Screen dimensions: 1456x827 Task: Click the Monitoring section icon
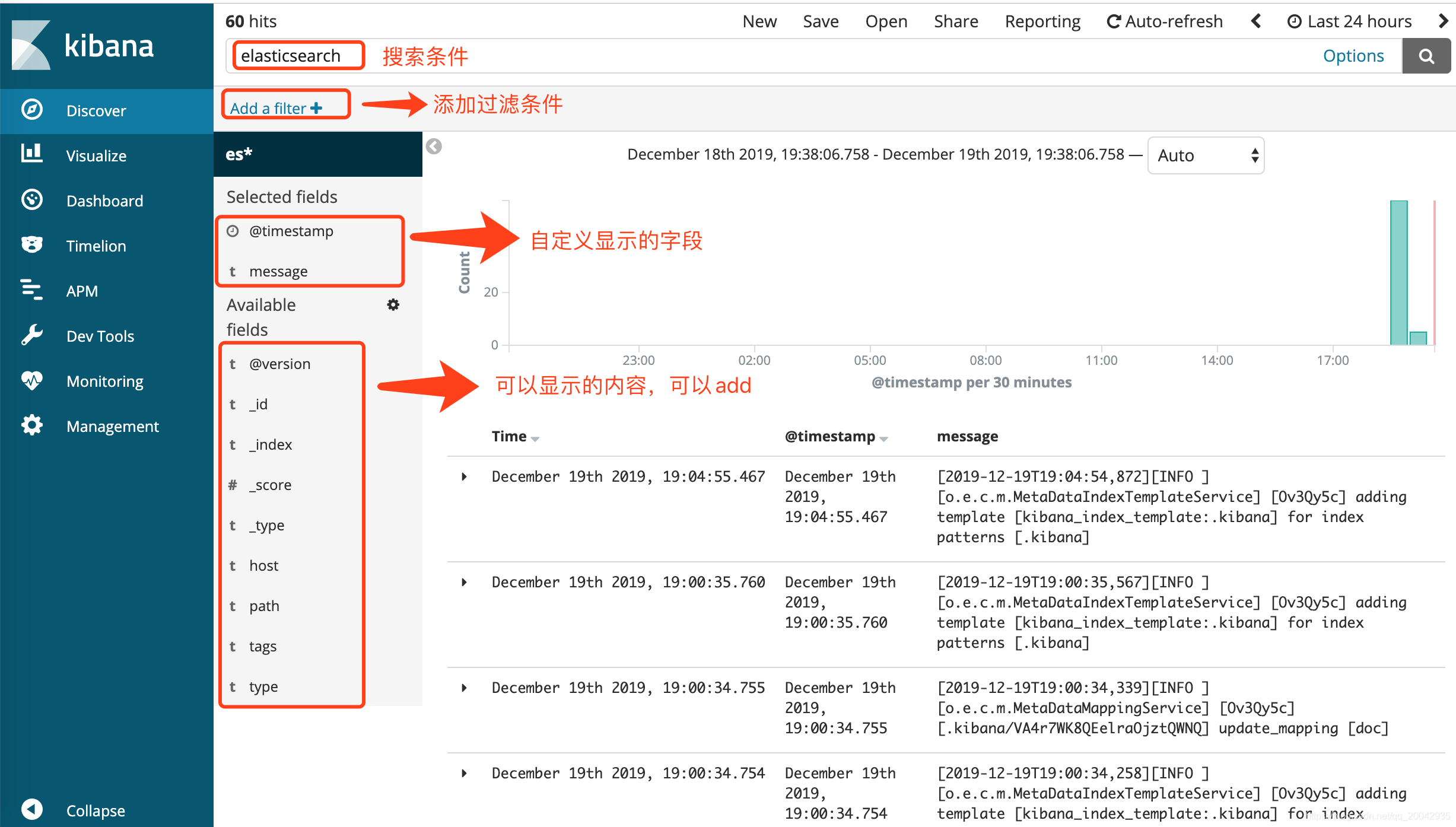pos(31,381)
